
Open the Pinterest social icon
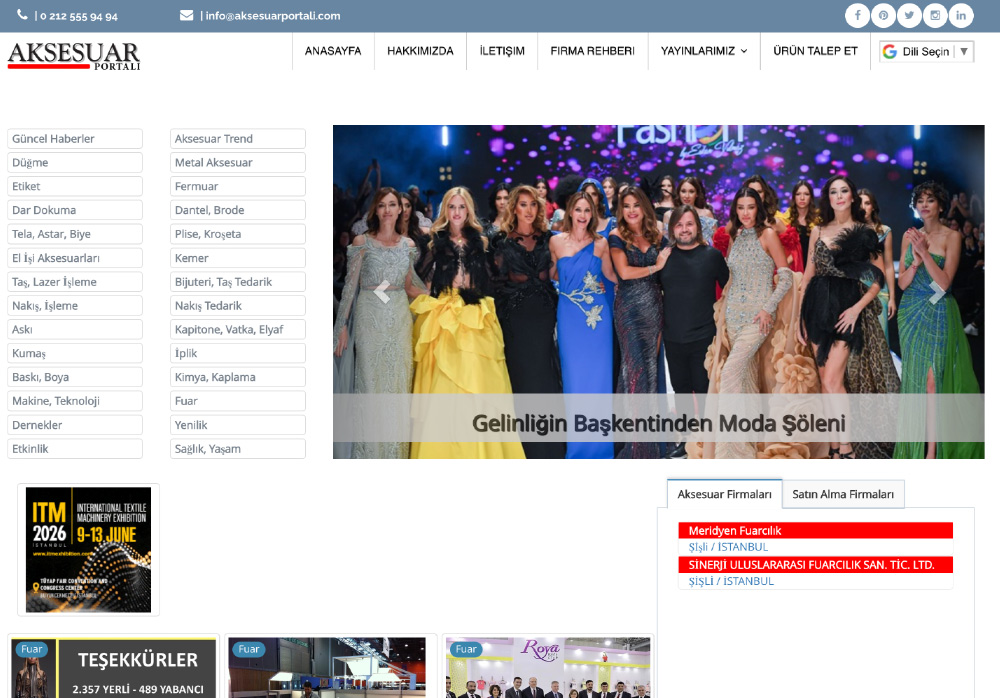tap(883, 16)
